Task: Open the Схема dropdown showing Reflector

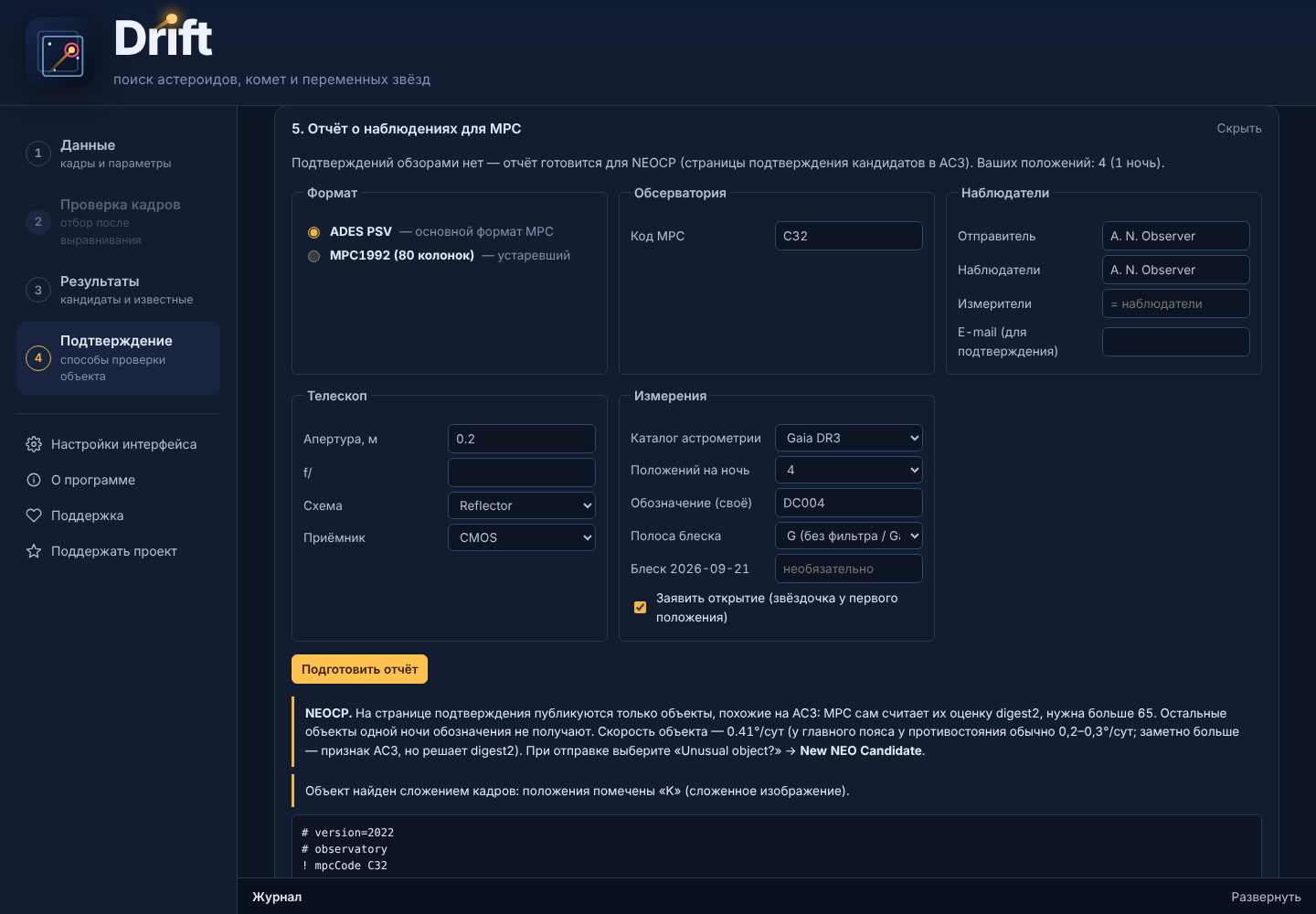Action: click(x=522, y=505)
